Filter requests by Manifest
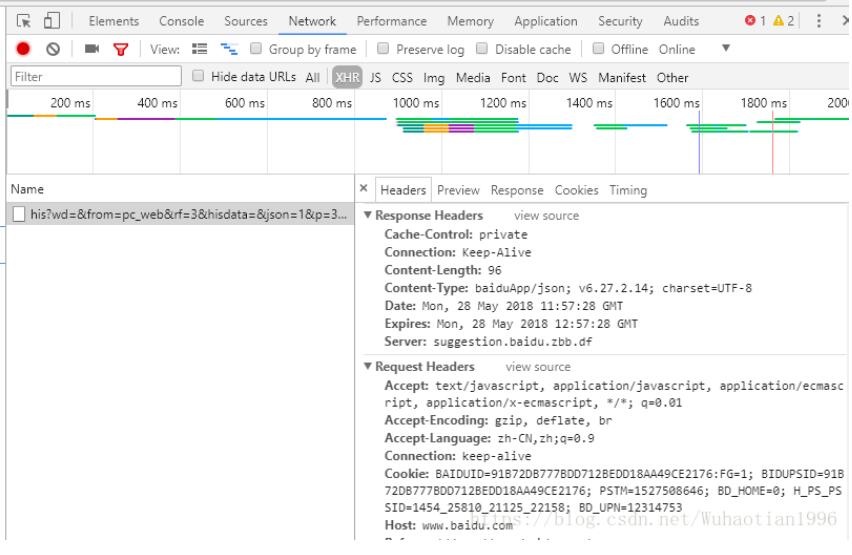 [622, 78]
